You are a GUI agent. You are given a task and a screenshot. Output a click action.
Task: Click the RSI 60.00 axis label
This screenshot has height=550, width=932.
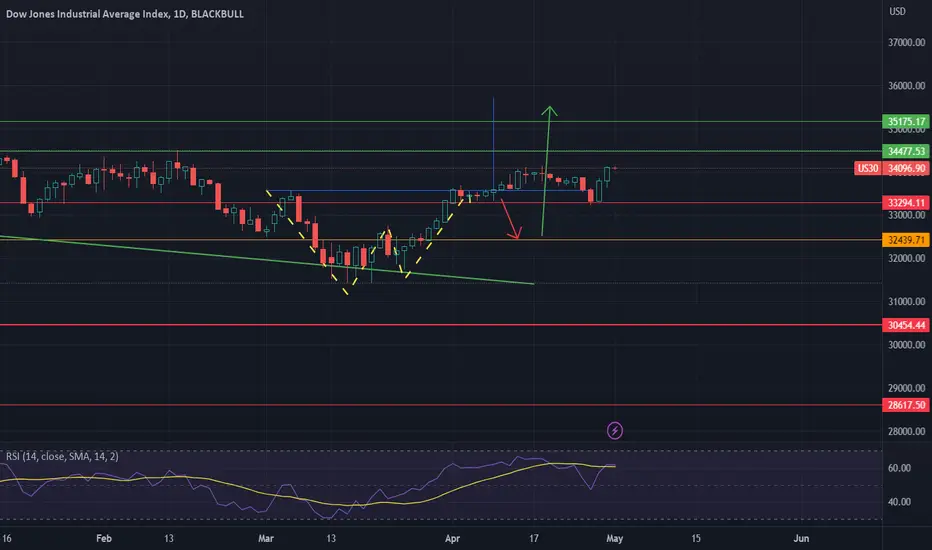tap(899, 468)
